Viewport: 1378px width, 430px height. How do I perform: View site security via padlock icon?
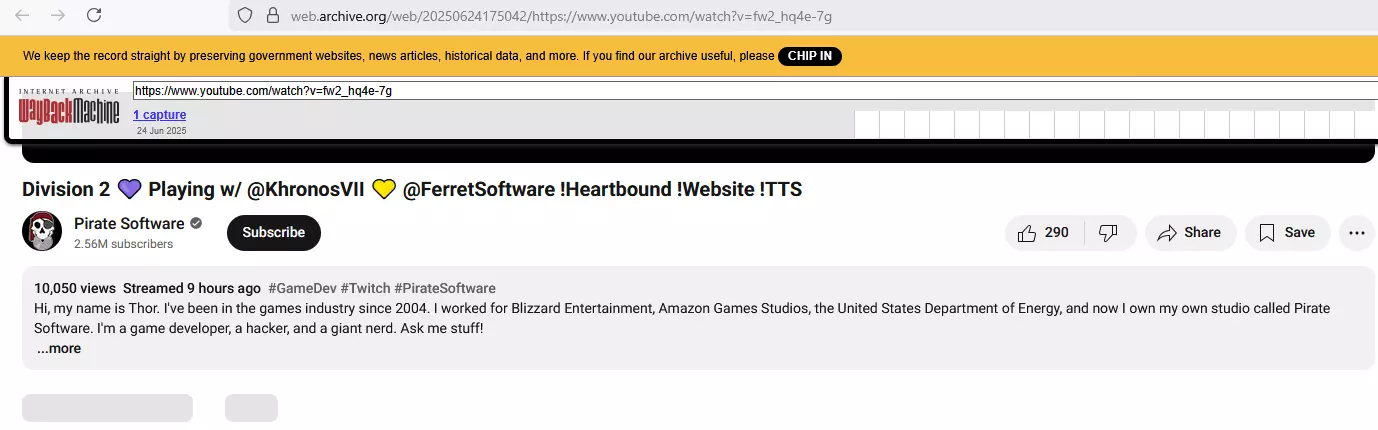coord(272,16)
